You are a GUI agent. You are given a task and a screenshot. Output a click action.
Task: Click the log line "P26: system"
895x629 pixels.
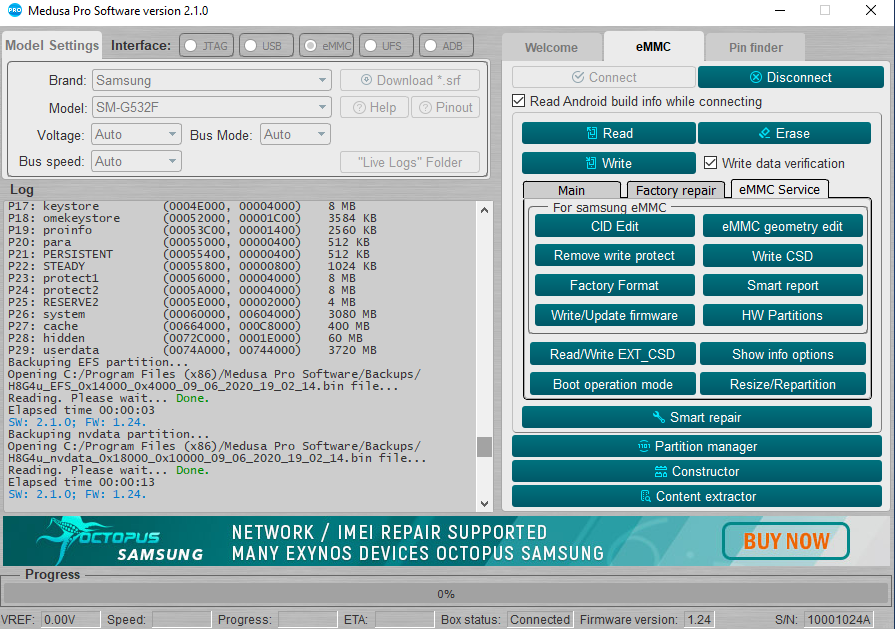[x=192, y=314]
